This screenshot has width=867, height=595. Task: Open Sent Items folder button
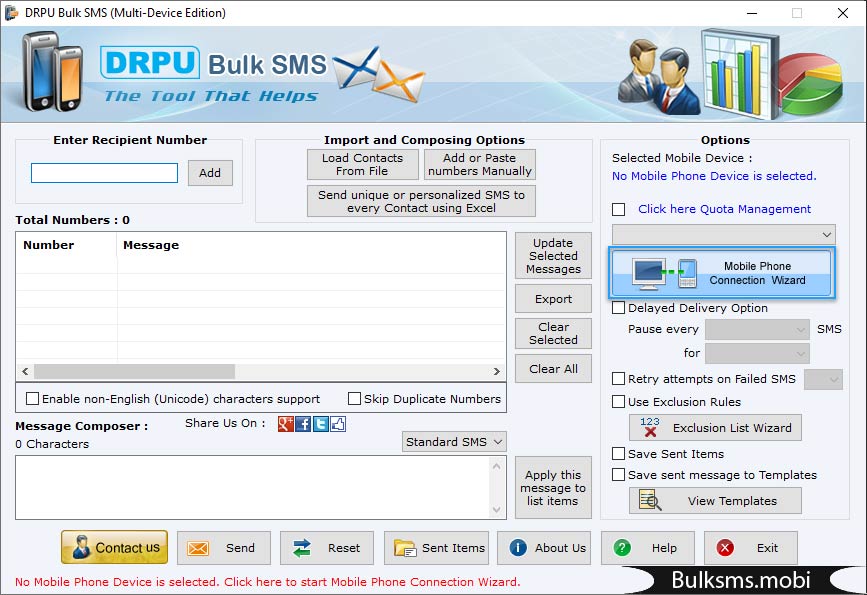[x=436, y=548]
